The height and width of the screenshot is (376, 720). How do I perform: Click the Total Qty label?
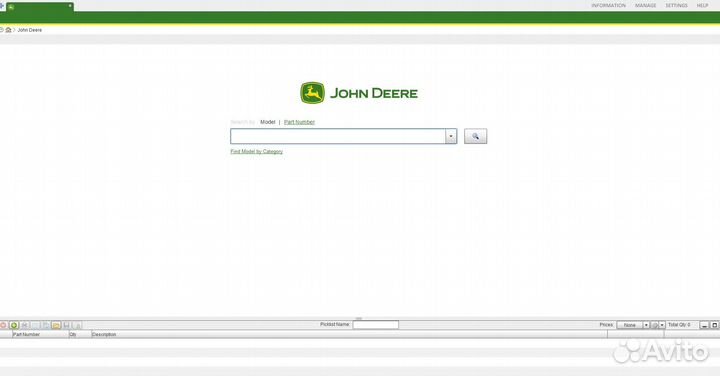click(679, 325)
